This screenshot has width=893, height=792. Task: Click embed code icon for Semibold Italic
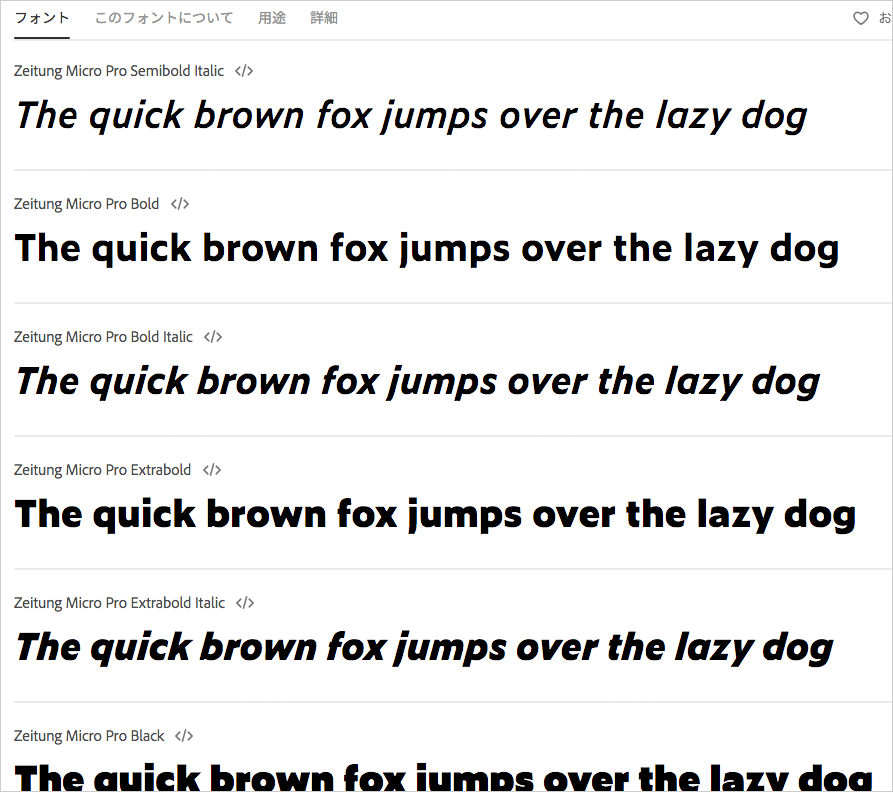pyautogui.click(x=244, y=71)
